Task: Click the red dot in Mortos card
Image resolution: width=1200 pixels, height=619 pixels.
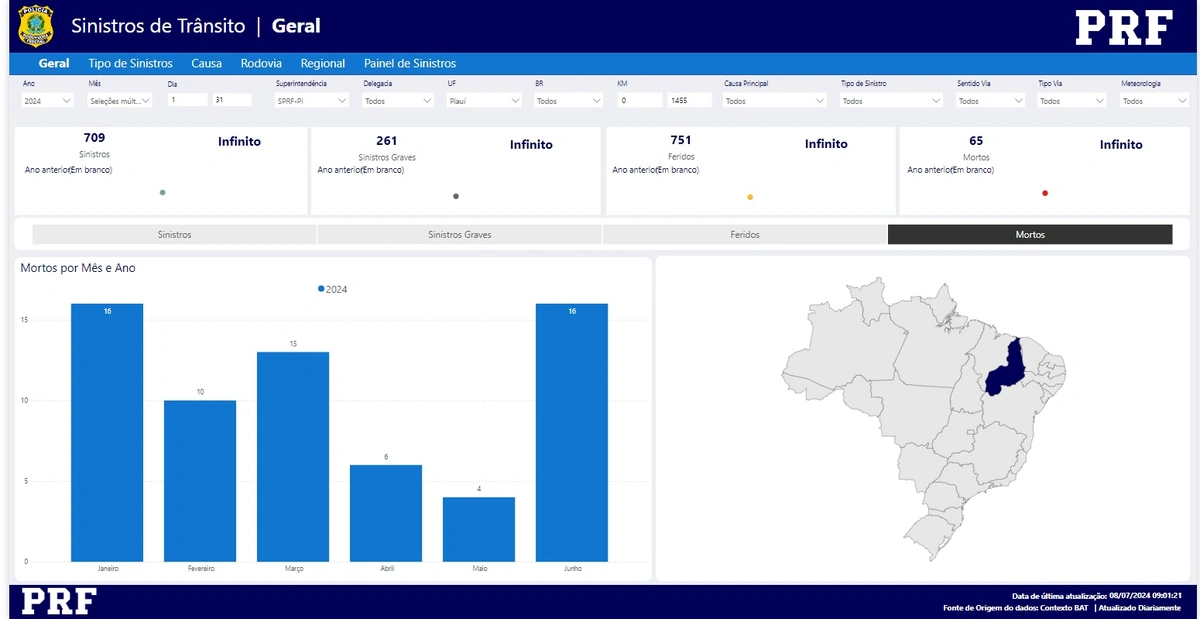Action: (x=1045, y=193)
